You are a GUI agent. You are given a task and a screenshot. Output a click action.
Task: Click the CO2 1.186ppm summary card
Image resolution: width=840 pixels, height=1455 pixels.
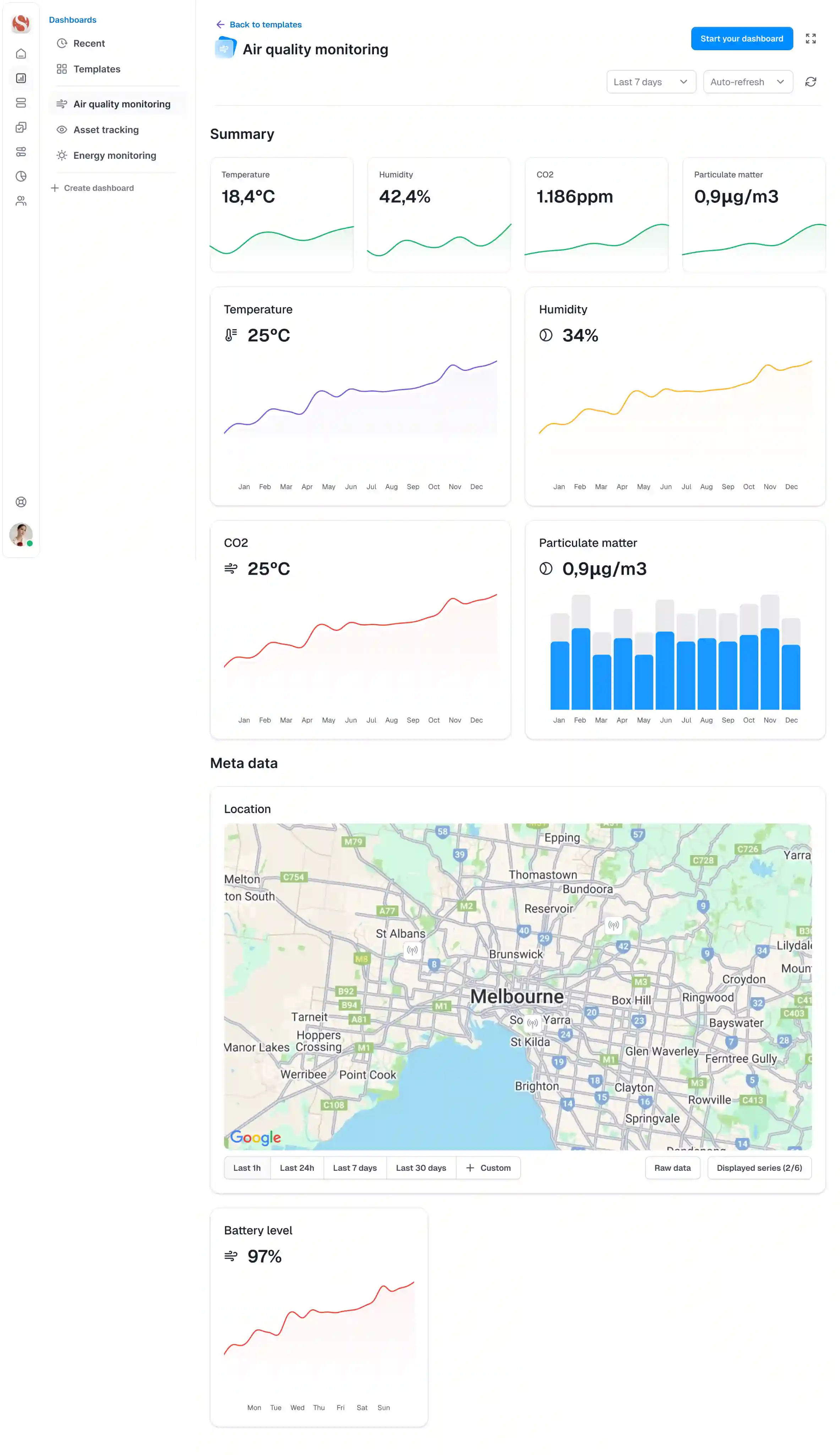tap(596, 214)
